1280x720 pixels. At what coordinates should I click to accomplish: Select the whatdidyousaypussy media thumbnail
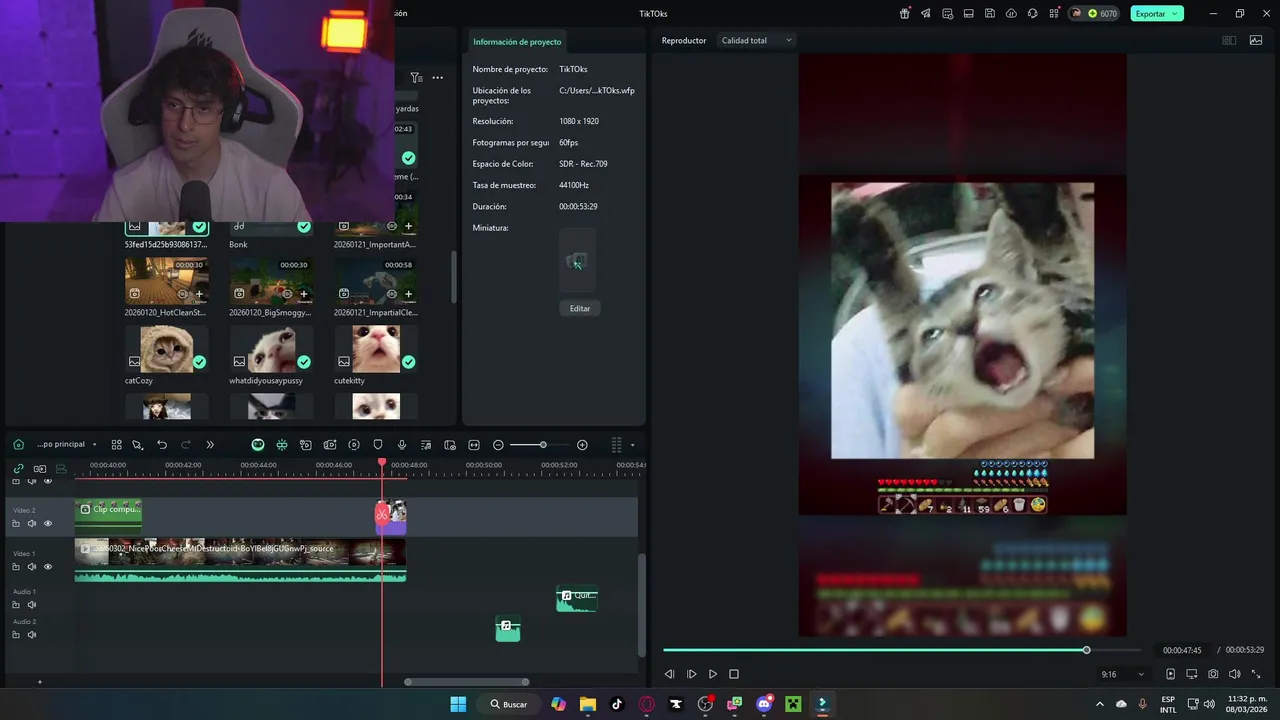[271, 349]
